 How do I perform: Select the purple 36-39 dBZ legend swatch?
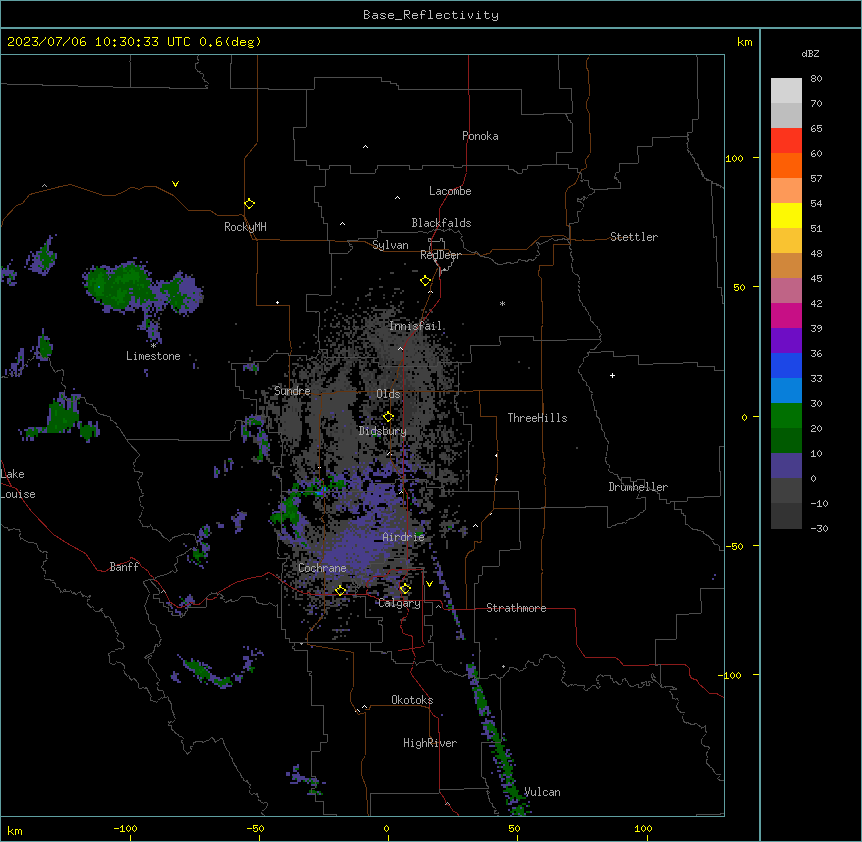point(786,340)
